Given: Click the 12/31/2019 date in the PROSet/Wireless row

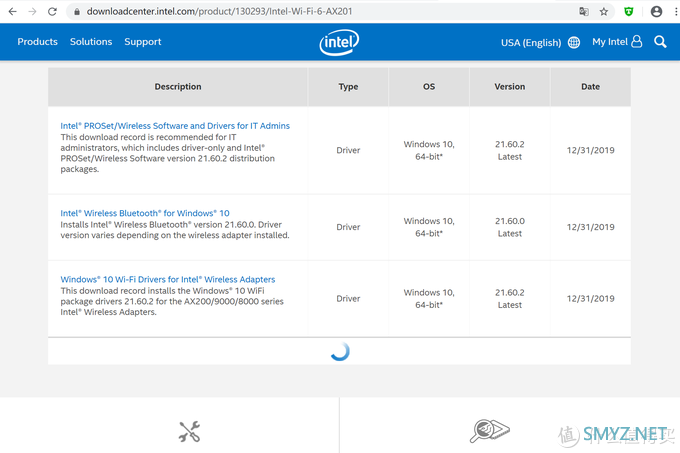Looking at the screenshot, I should point(590,150).
